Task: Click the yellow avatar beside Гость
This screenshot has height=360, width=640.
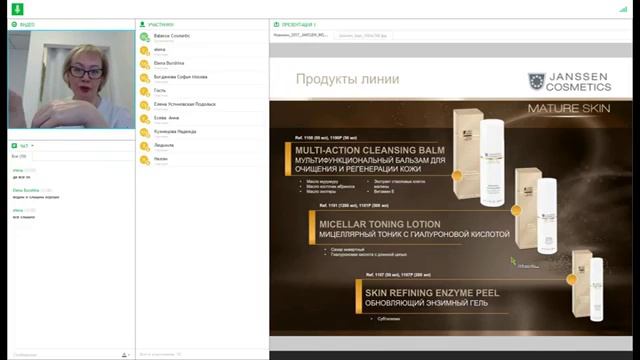Action: pyautogui.click(x=144, y=92)
